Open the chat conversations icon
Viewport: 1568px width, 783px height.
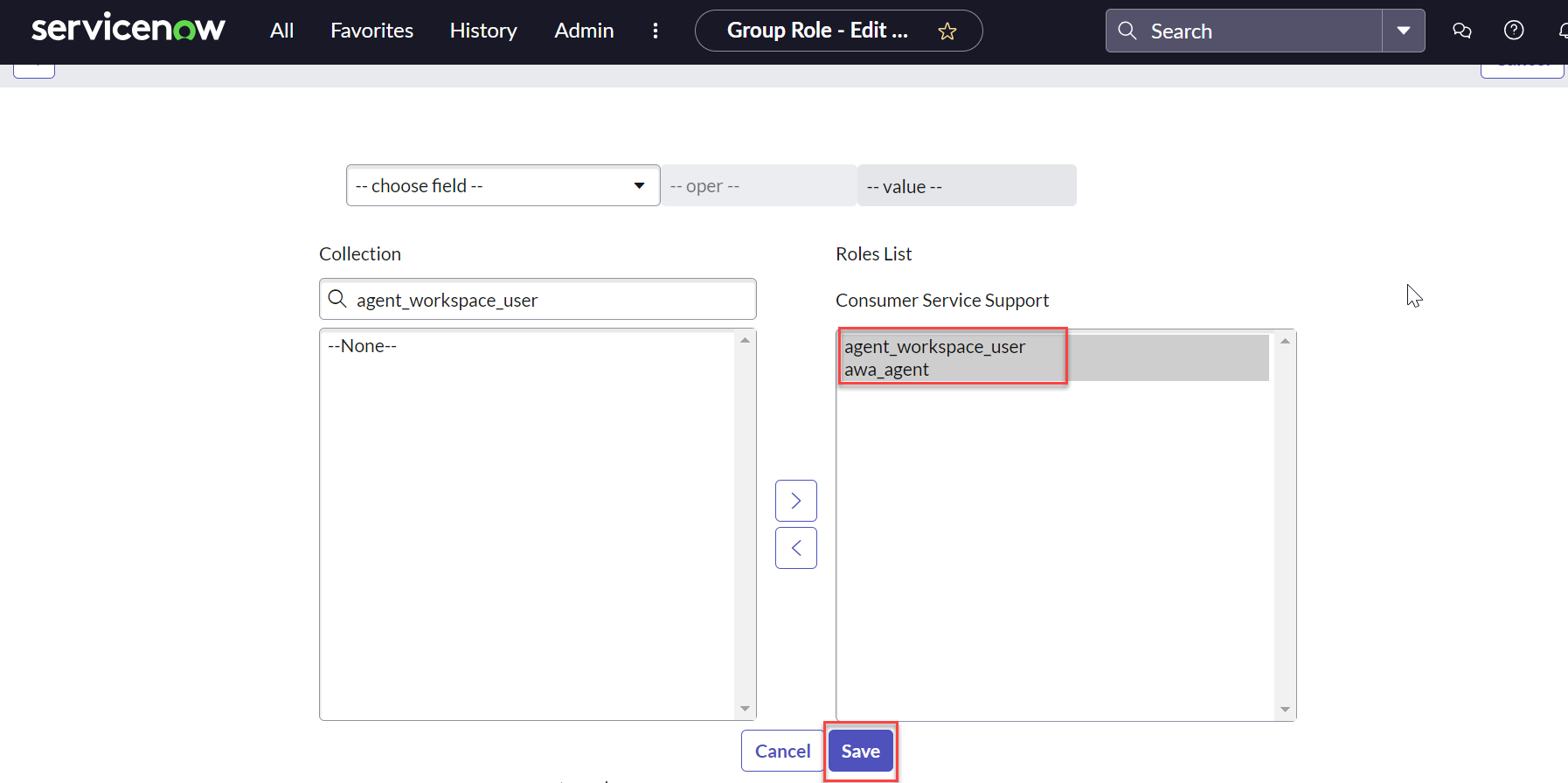(1461, 31)
